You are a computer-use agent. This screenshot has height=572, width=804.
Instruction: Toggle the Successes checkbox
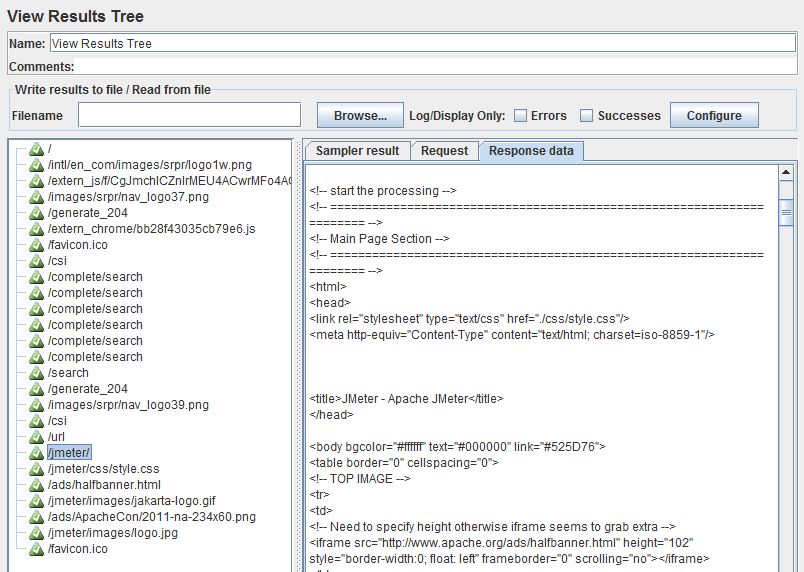[x=587, y=116]
